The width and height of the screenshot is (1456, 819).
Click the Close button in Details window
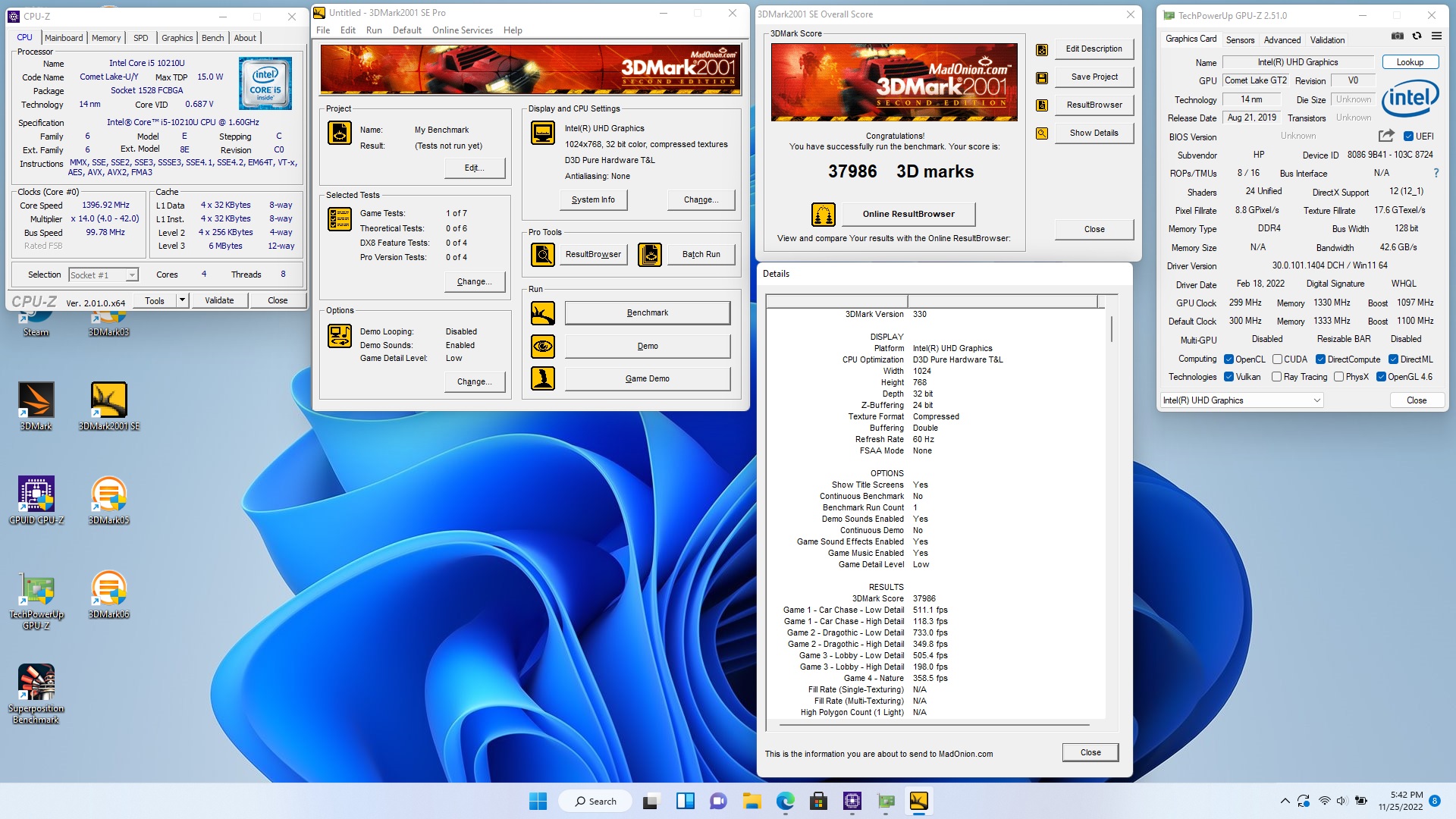[x=1090, y=753]
